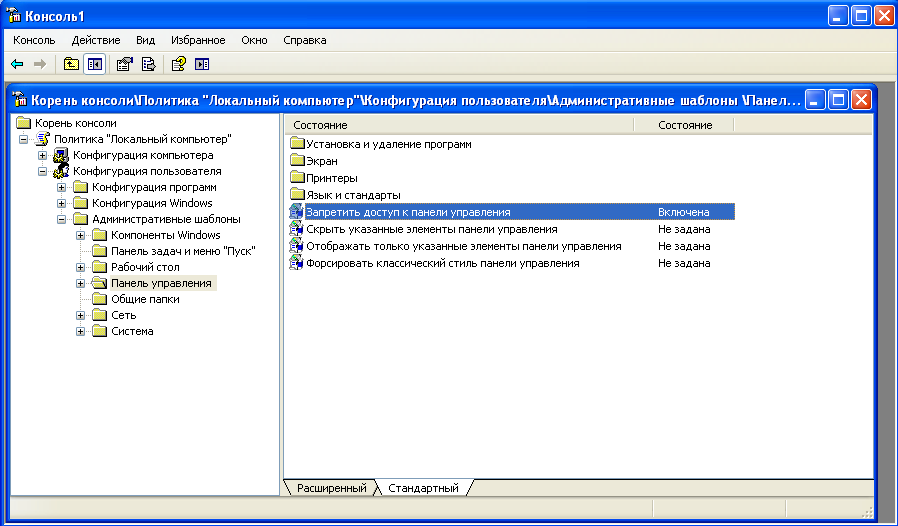Click the Политика Локальный компьютер scroll icon
The image size is (898, 526).
[x=42, y=139]
